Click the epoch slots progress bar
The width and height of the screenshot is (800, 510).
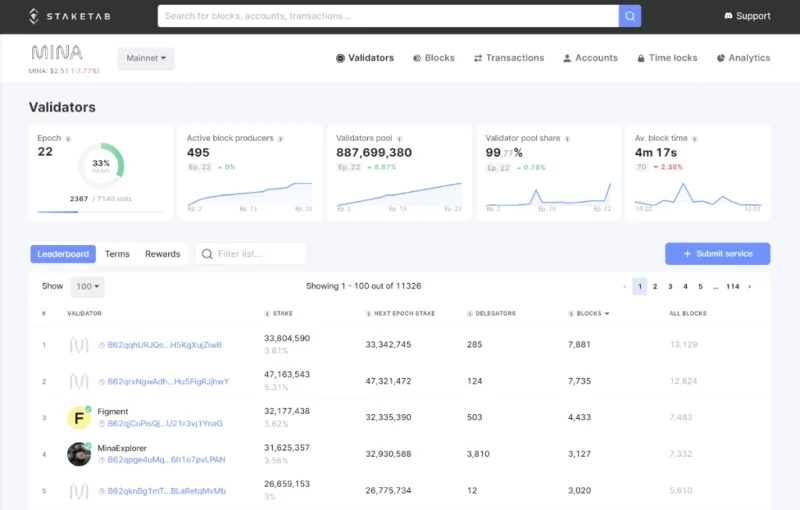[101, 212]
